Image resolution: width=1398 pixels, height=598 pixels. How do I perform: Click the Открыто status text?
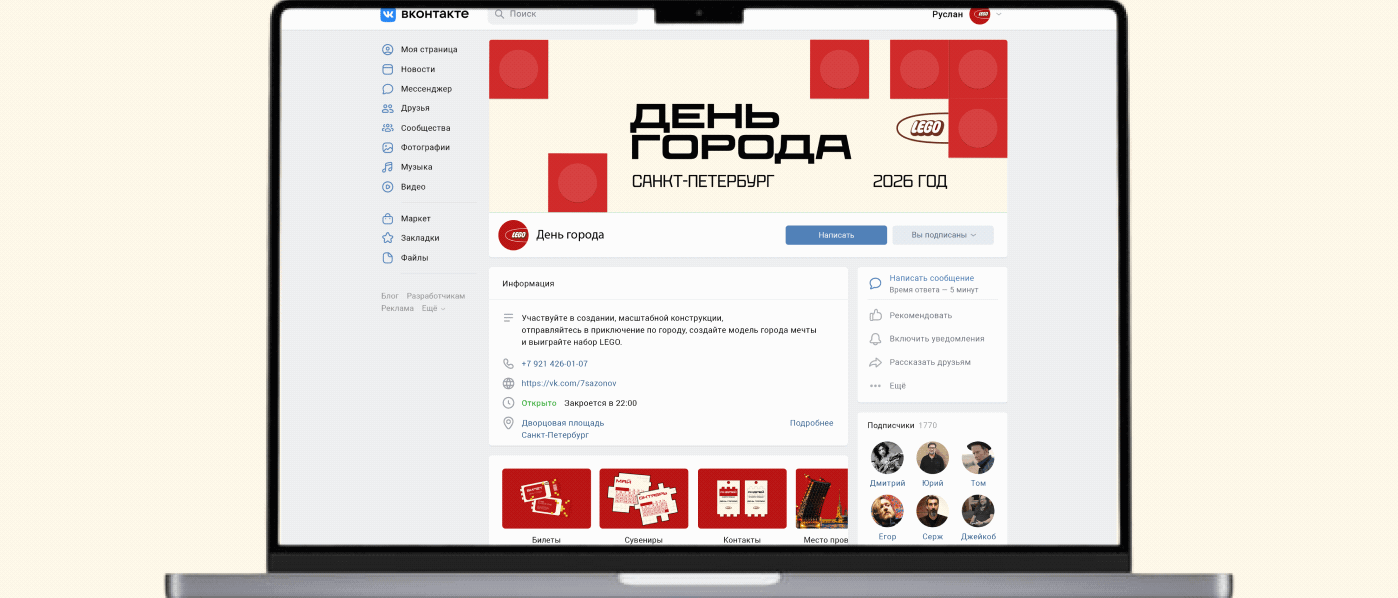[539, 403]
